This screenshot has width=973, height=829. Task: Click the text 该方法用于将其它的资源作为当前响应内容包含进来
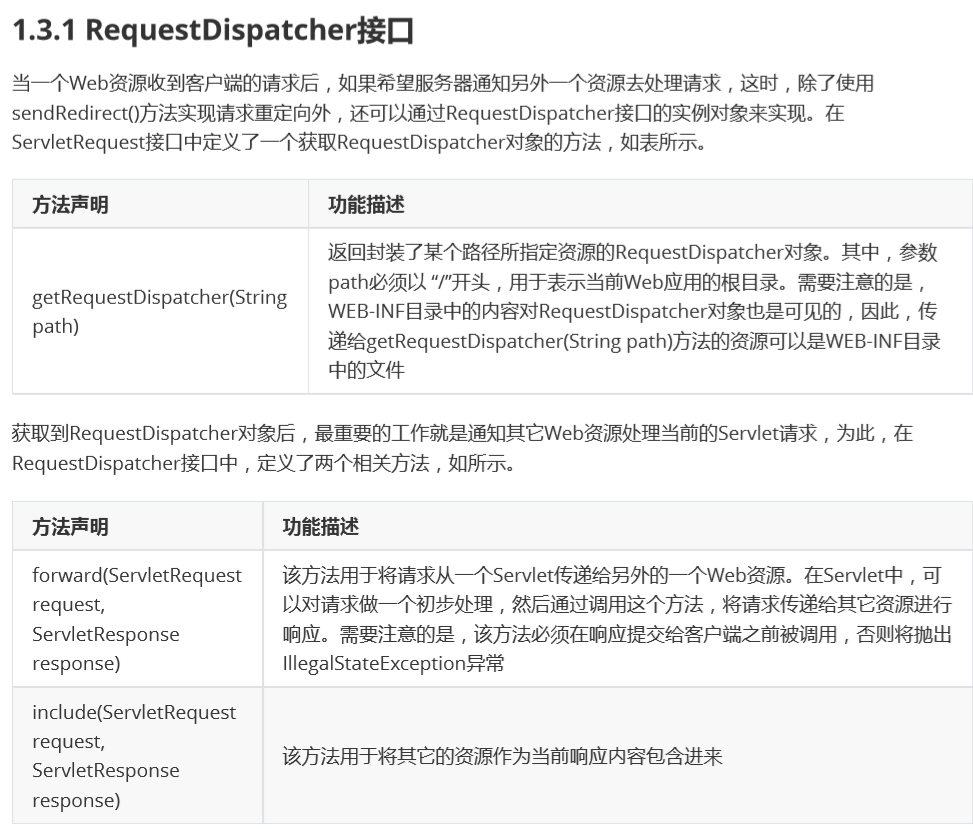tap(502, 756)
